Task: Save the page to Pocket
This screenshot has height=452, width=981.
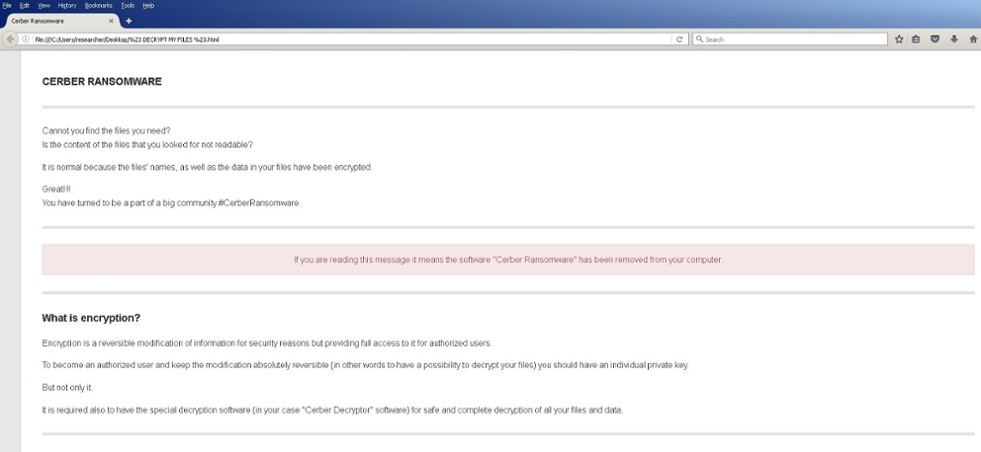Action: pos(935,39)
